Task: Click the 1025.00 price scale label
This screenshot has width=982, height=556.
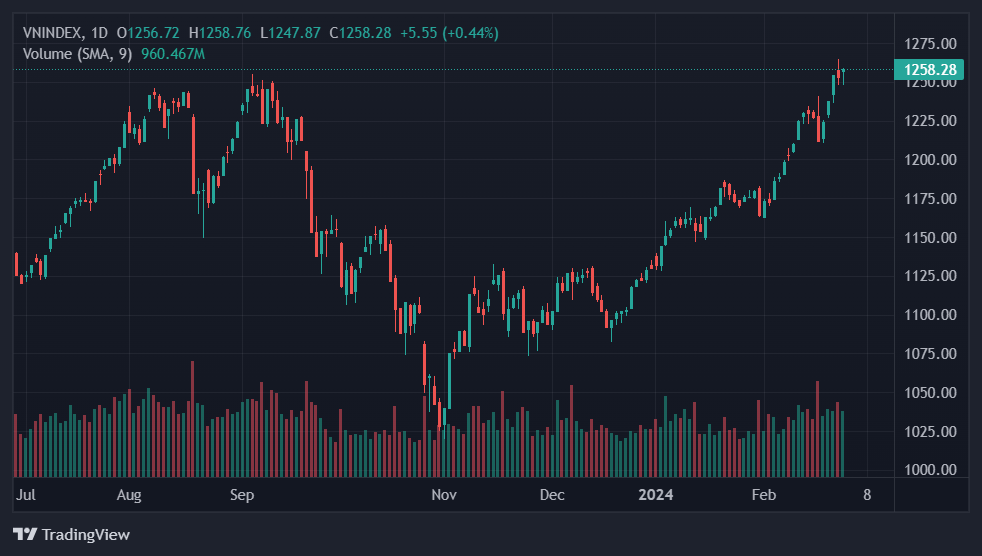Action: [931, 431]
